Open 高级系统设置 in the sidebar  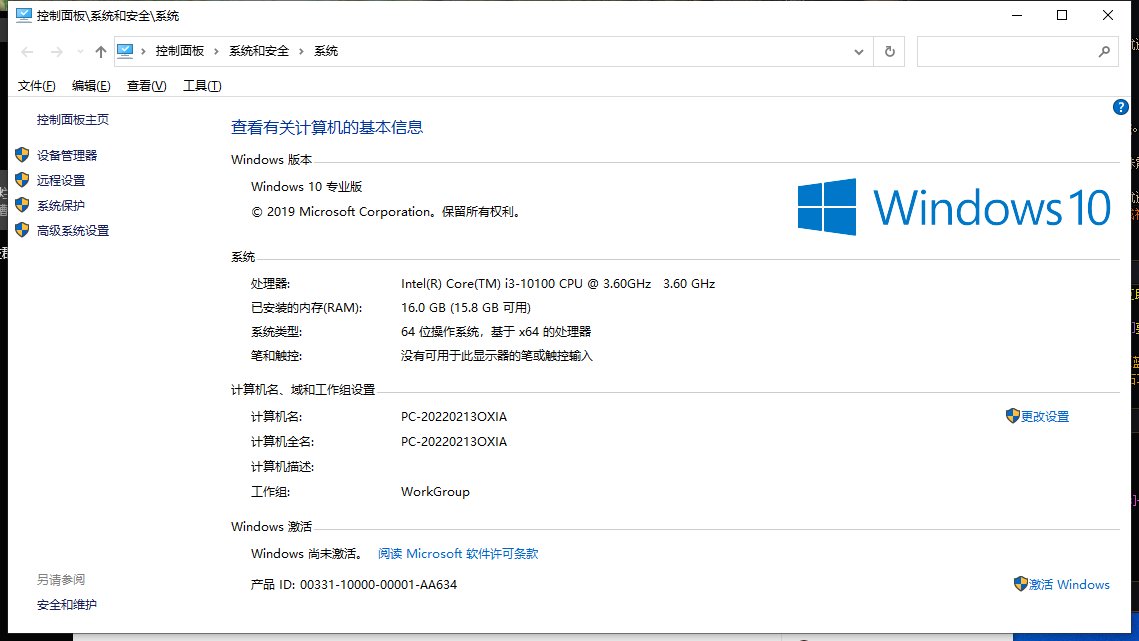(x=73, y=230)
